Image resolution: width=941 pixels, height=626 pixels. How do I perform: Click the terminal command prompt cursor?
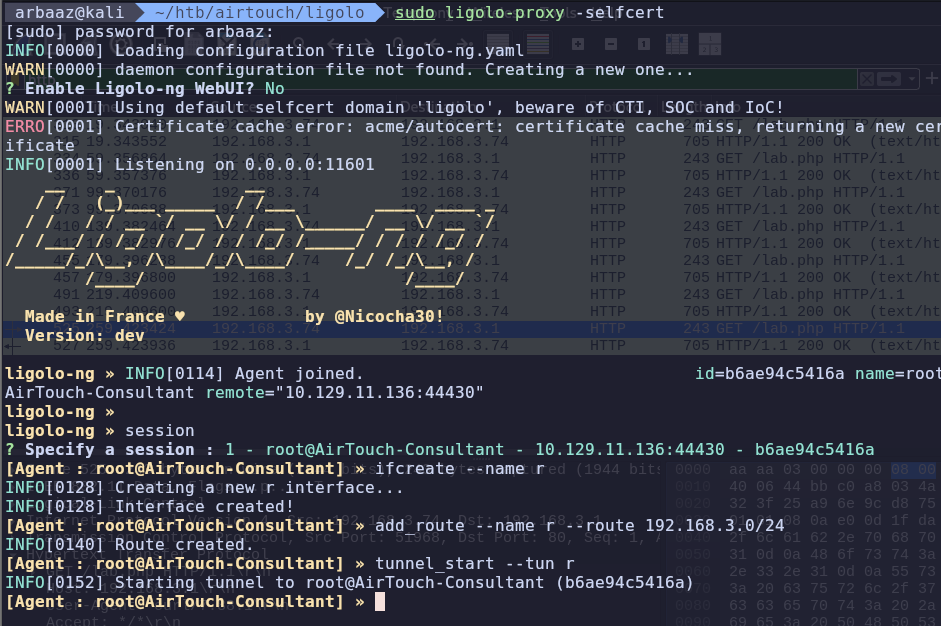click(x=380, y=602)
